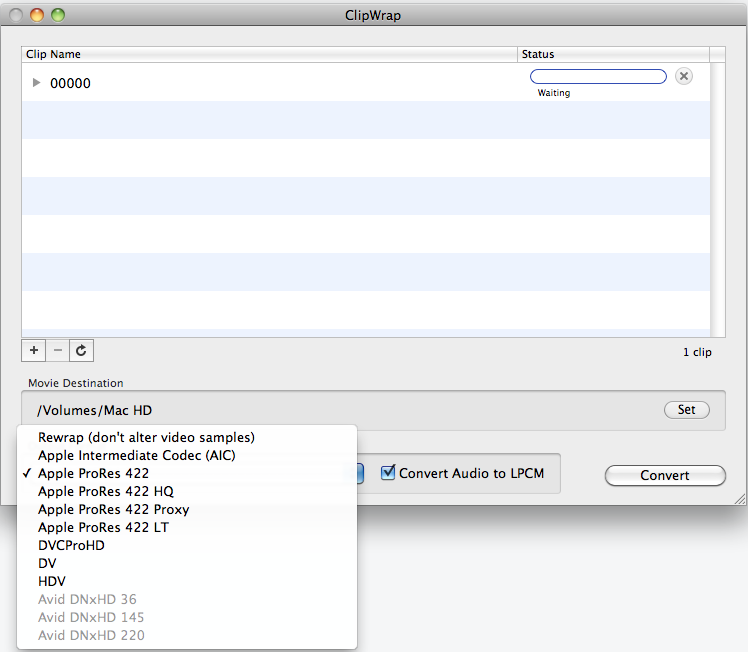Screen dimensions: 748x652
Task: Click the clip list vertical scrollbar
Action: (x=717, y=200)
